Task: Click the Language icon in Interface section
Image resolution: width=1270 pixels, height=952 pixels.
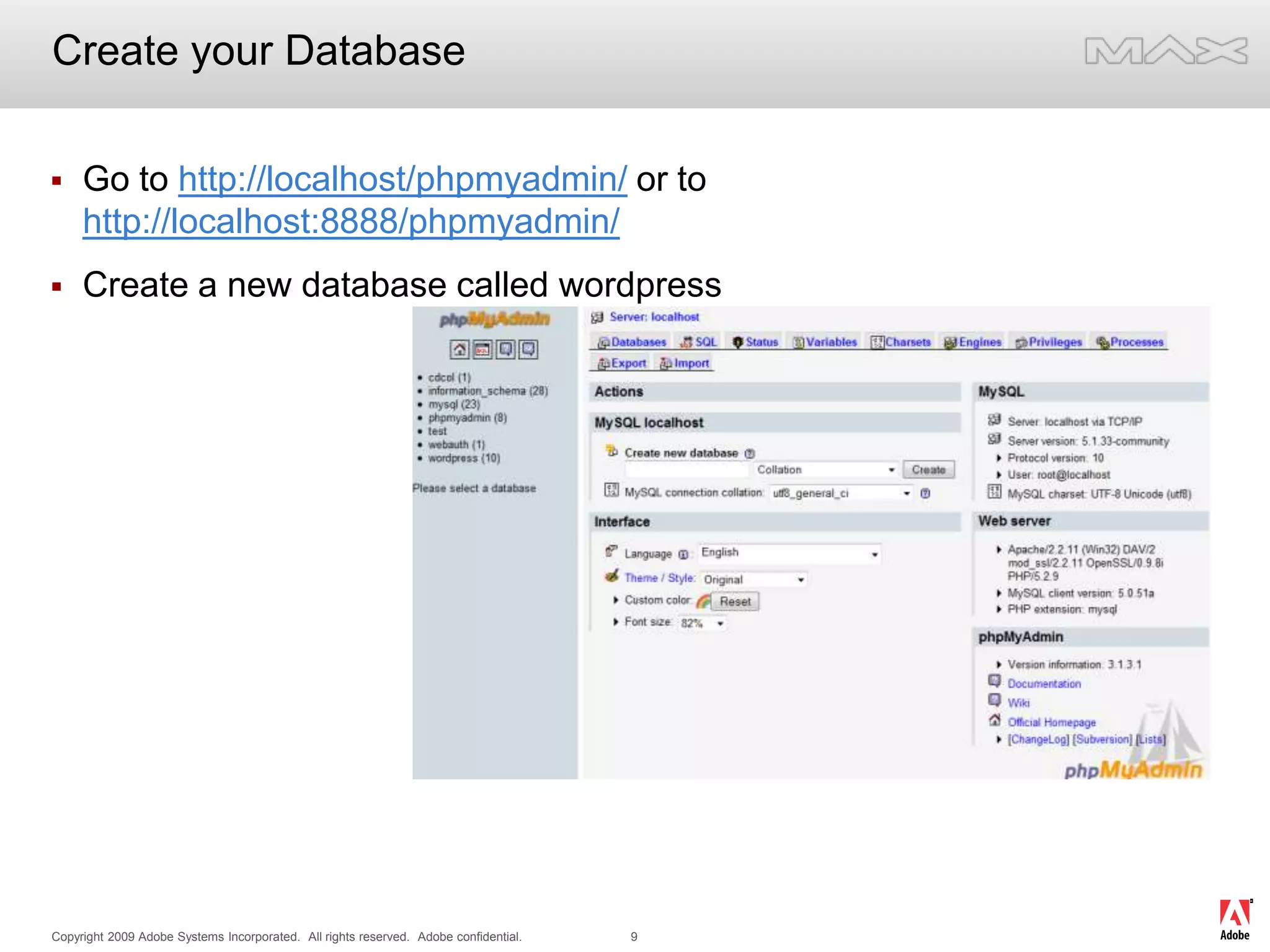Action: tap(612, 550)
